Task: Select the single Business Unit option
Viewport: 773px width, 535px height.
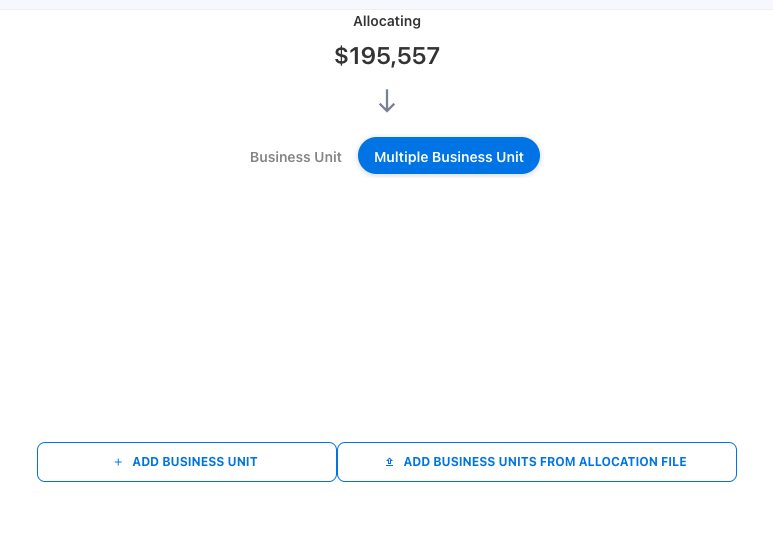Action: (295, 157)
